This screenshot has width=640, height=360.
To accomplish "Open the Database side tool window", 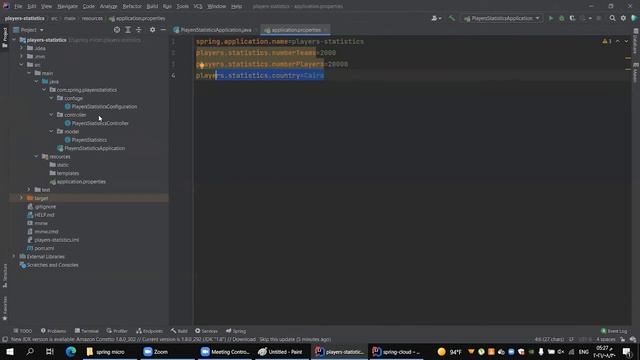I will 636,41.
